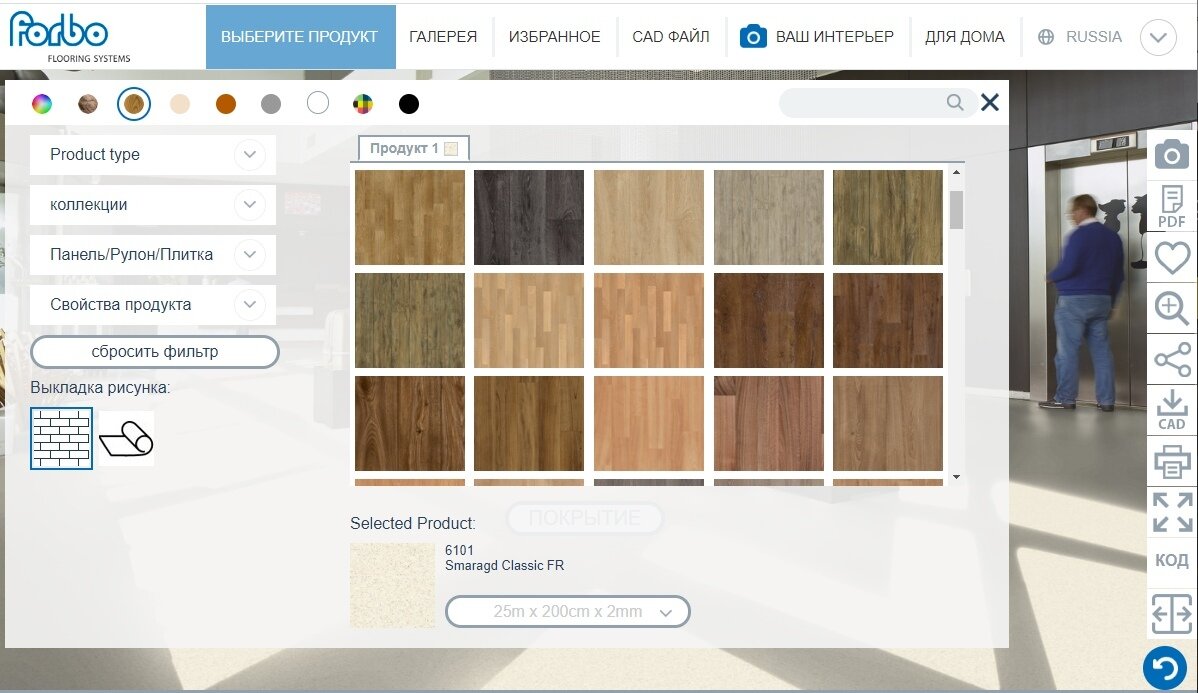This screenshot has height=693, width=1198.
Task: Expand the header chevron circle next to RUSSIA
Action: [x=1158, y=37]
